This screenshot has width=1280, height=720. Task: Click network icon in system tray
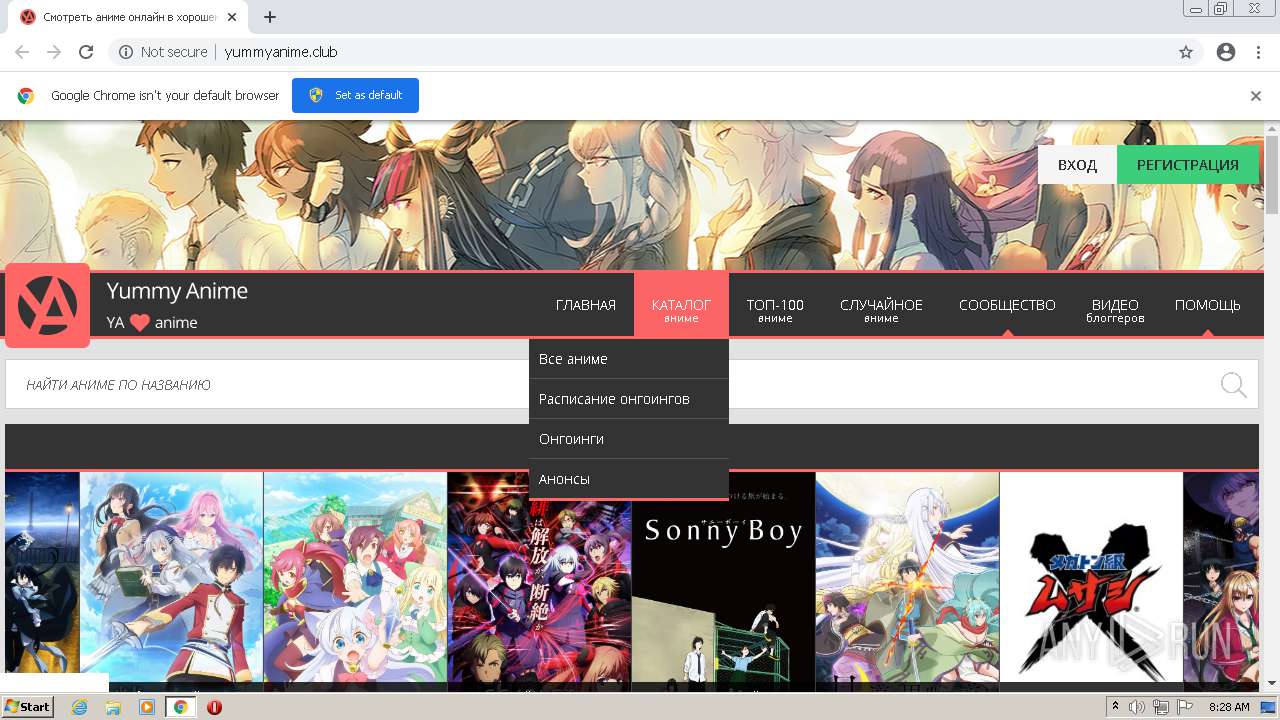tap(1161, 707)
